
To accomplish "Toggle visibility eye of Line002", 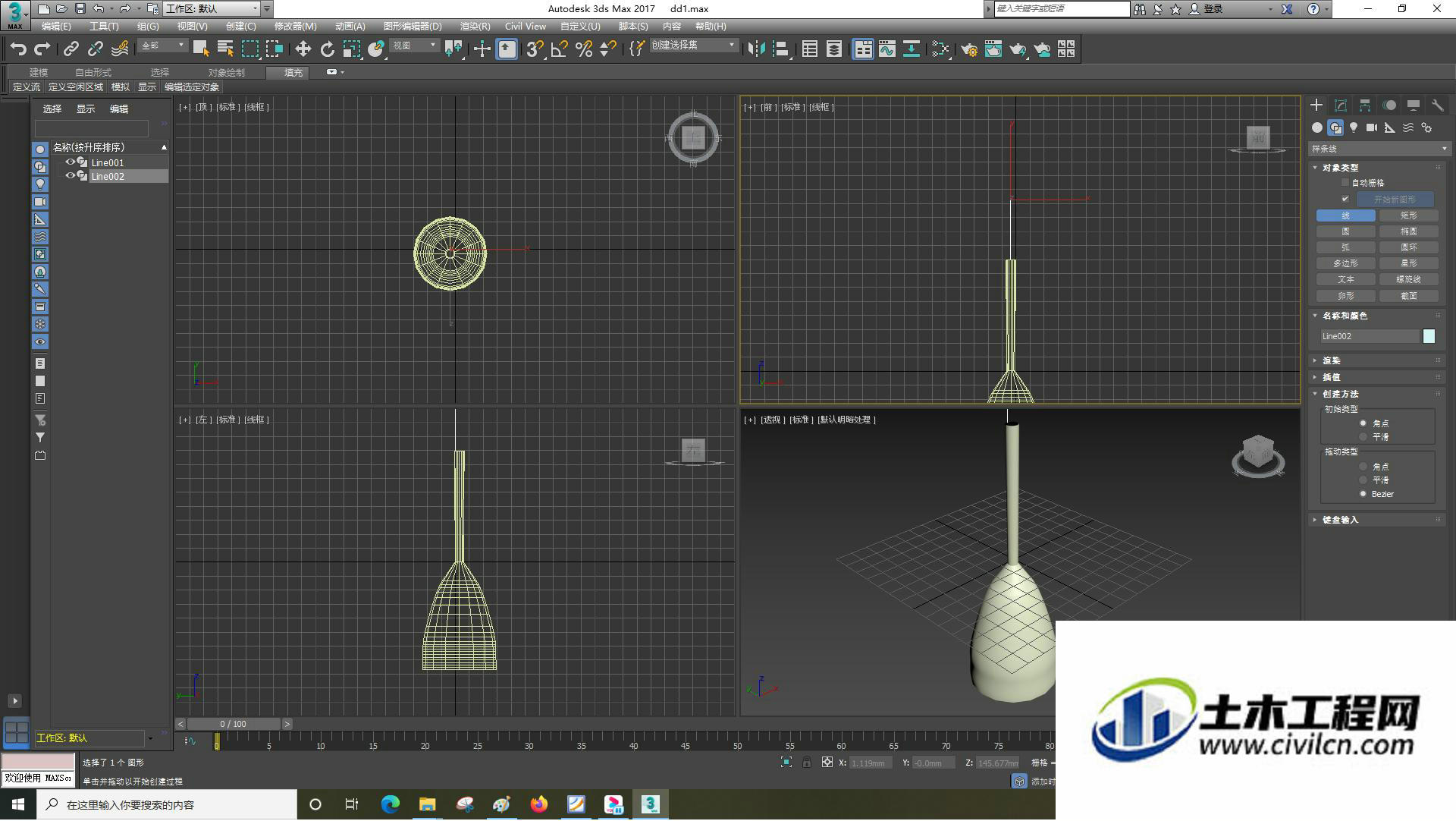I will pos(70,176).
